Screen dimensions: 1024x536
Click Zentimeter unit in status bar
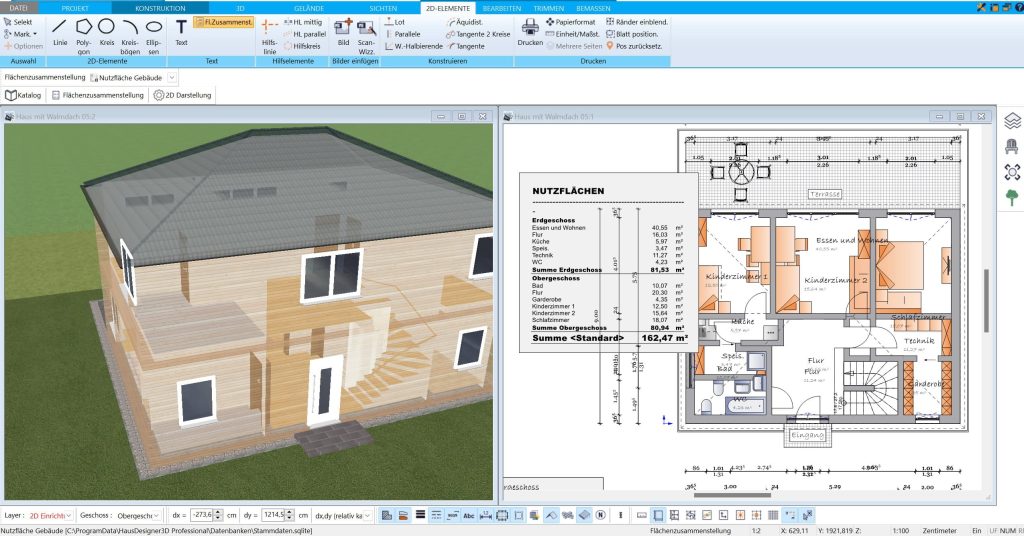click(x=939, y=531)
